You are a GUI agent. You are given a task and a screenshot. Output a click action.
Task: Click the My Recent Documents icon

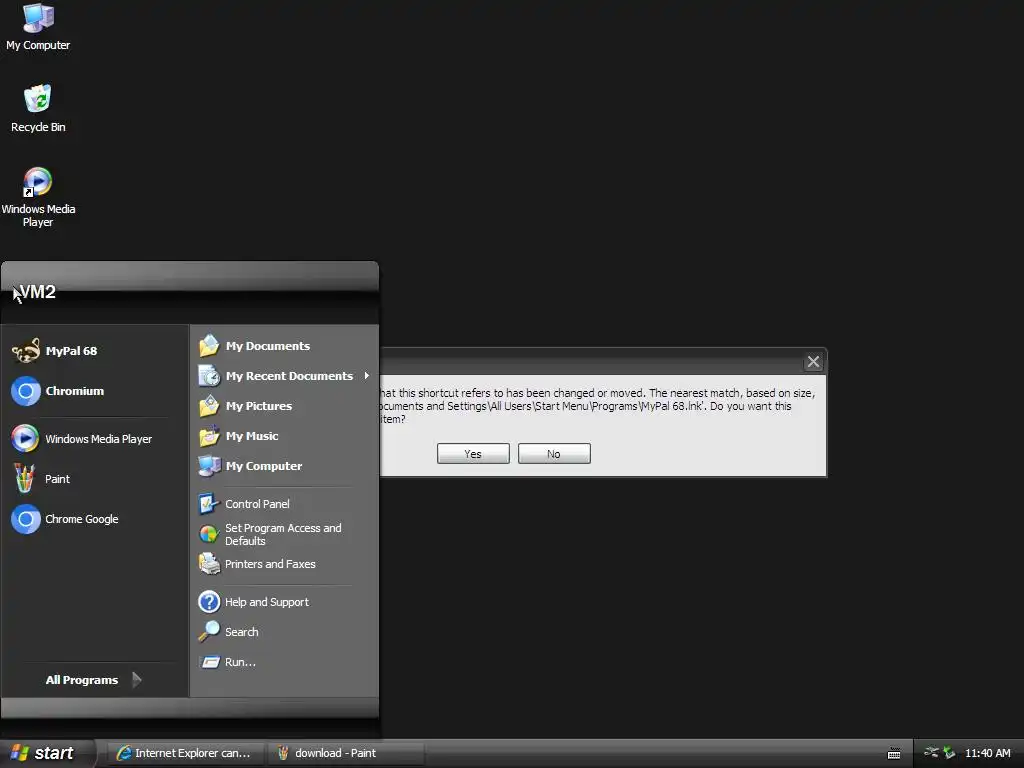click(209, 376)
